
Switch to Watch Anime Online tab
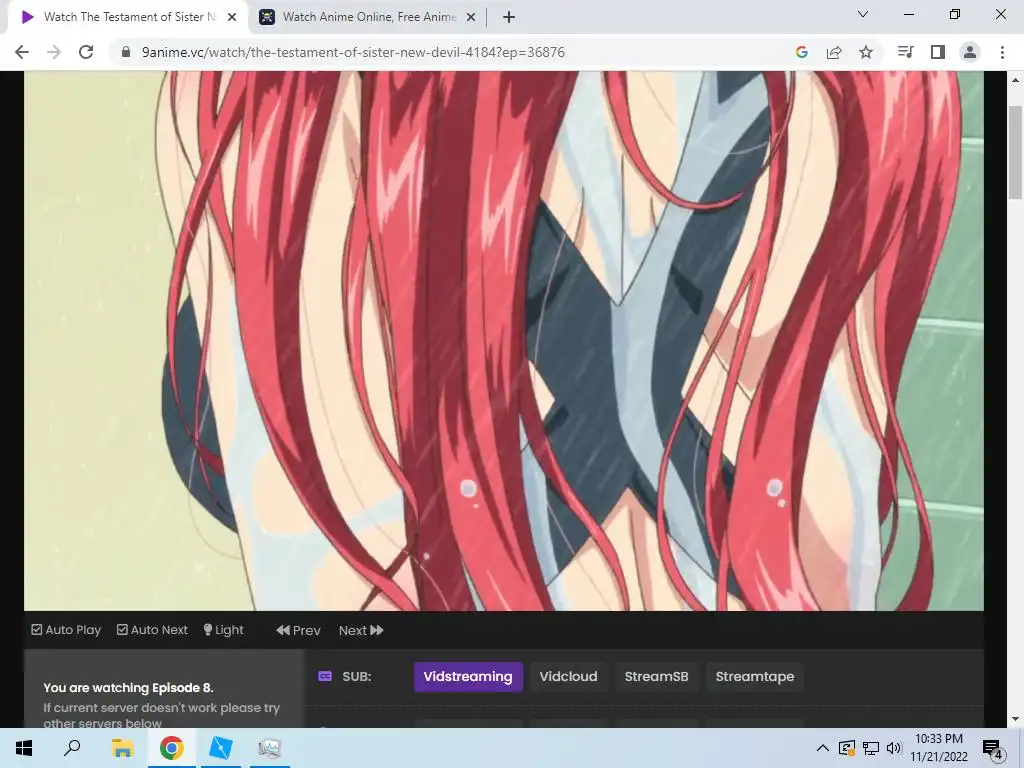369,17
